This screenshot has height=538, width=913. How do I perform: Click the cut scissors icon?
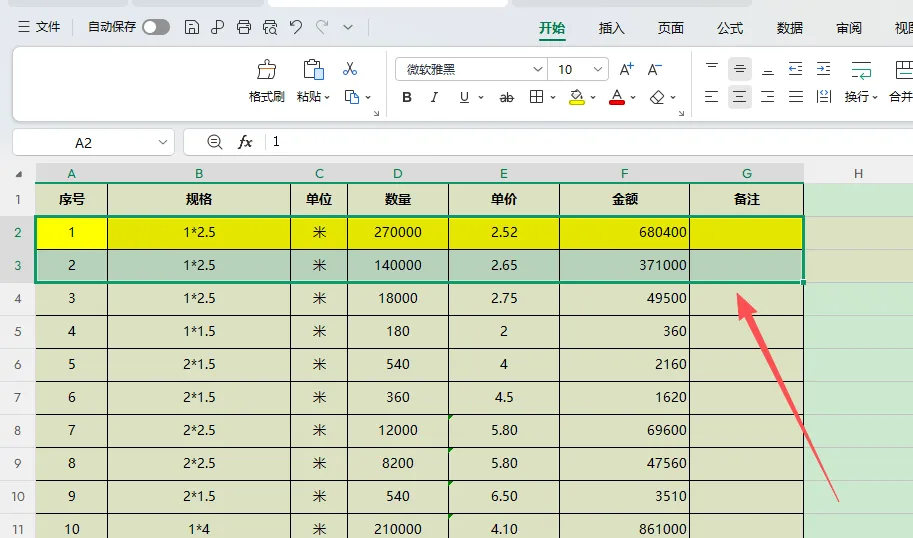pyautogui.click(x=350, y=69)
